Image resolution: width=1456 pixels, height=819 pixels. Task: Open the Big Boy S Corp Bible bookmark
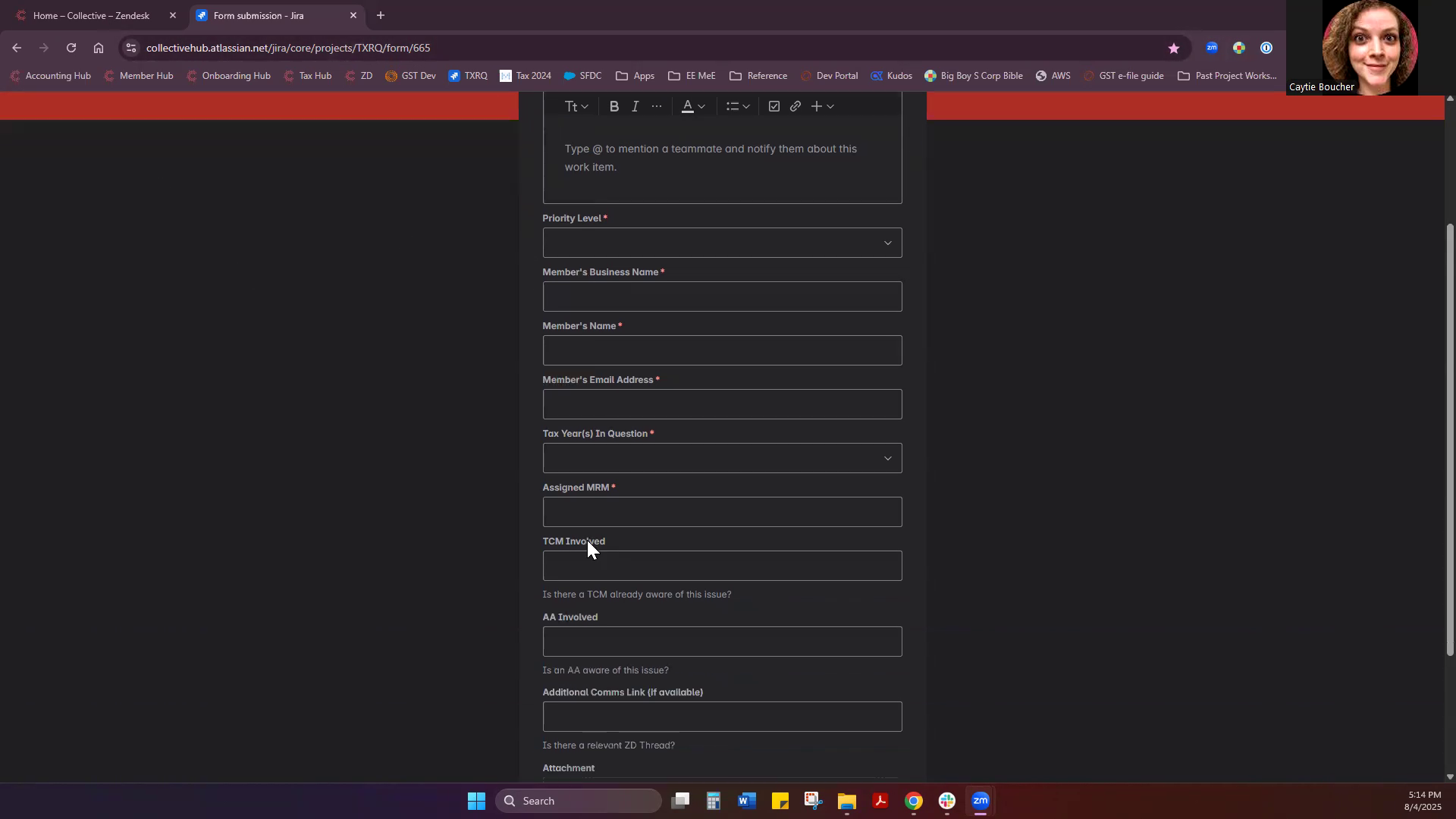[x=974, y=76]
